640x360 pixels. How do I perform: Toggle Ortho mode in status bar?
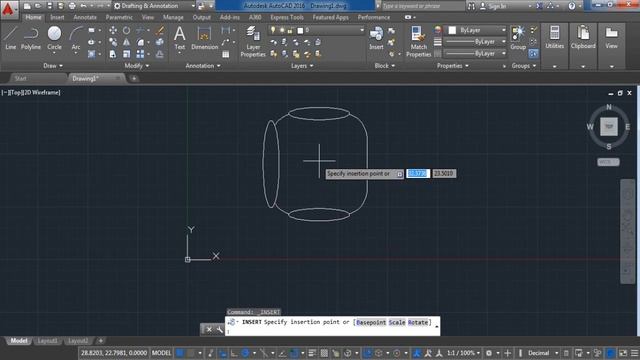234,353
